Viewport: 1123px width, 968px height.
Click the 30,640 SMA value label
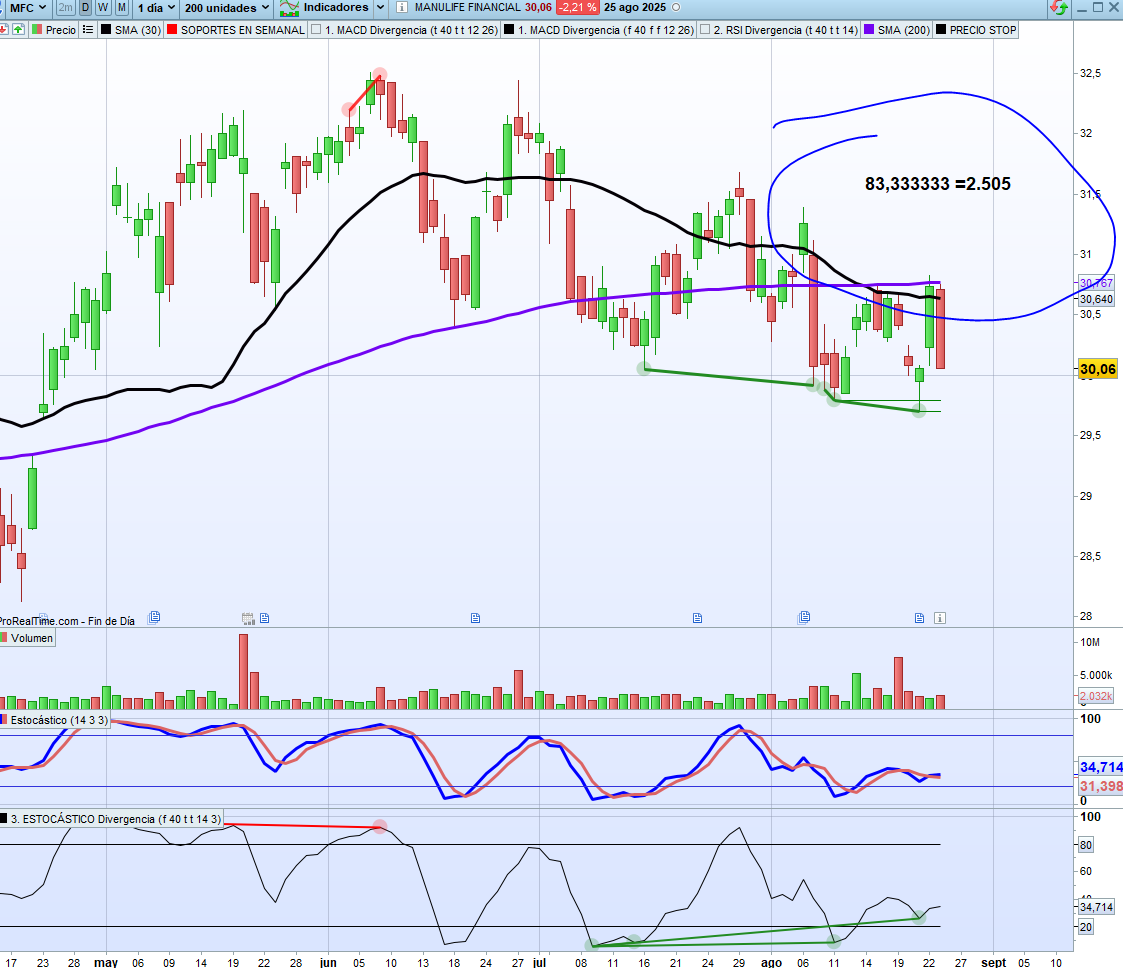(x=1096, y=299)
